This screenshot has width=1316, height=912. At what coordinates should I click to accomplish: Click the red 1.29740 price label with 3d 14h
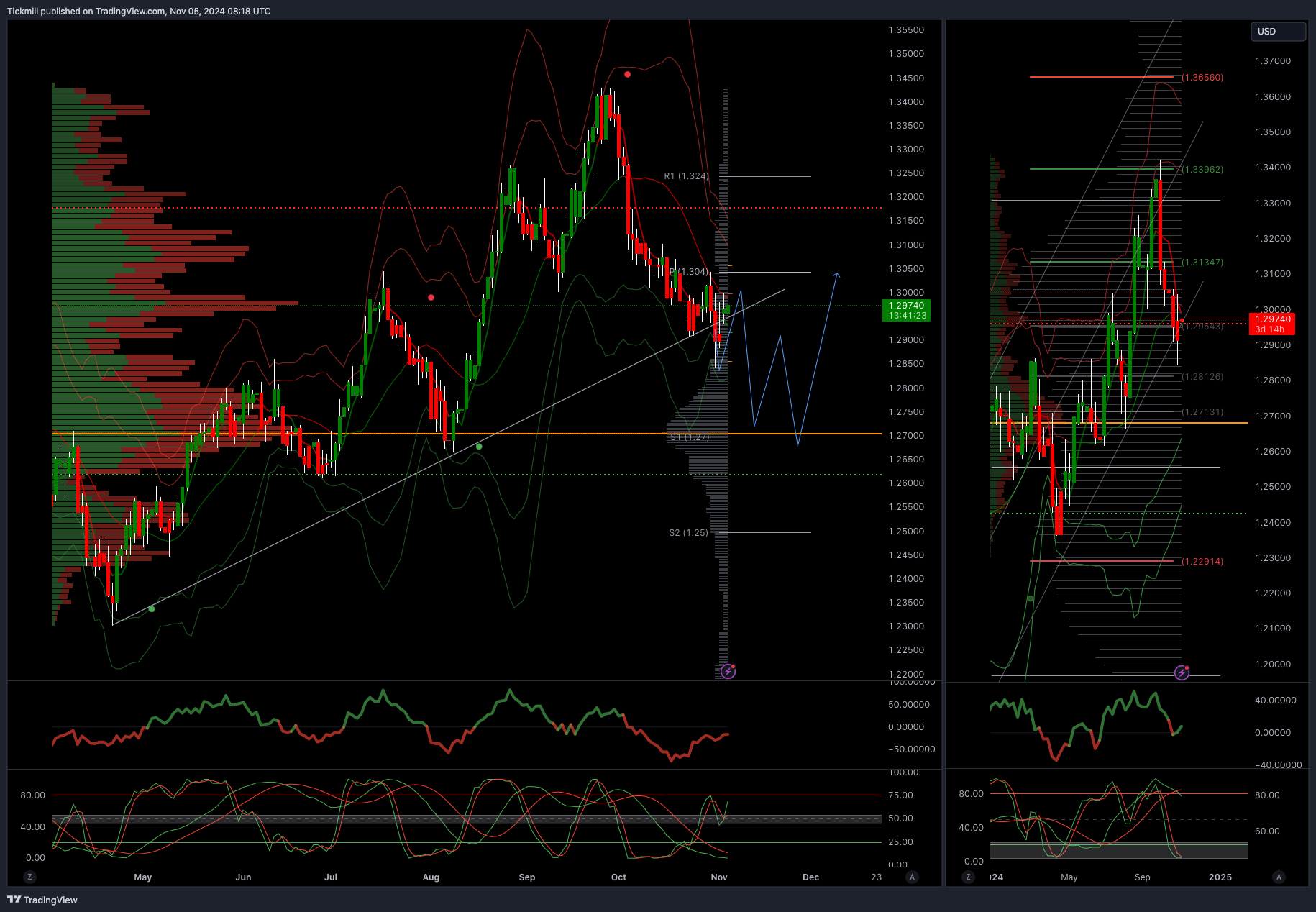point(1273,324)
